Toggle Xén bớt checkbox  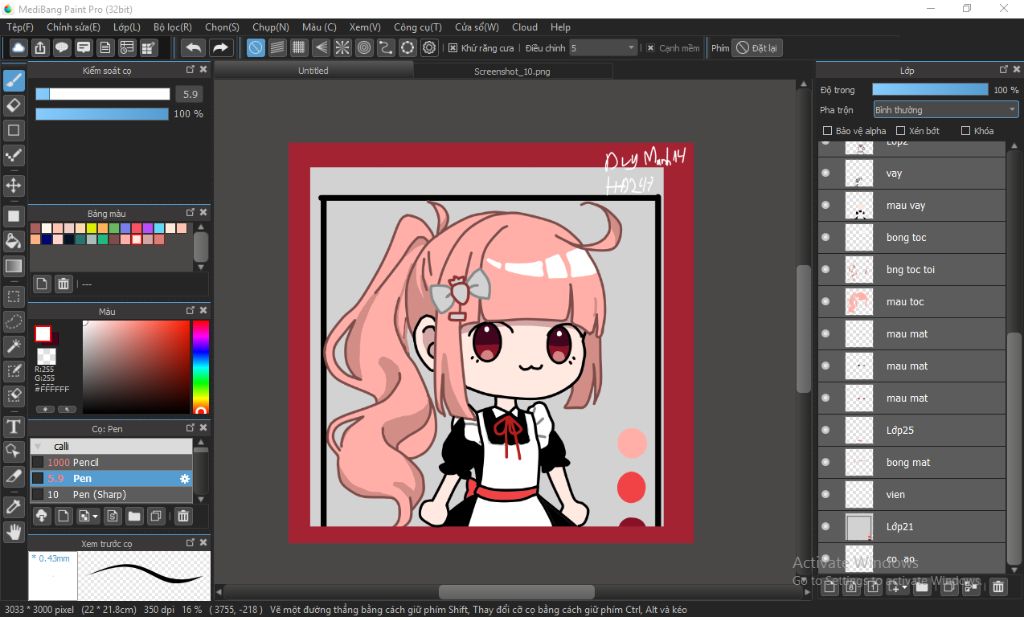tap(901, 131)
